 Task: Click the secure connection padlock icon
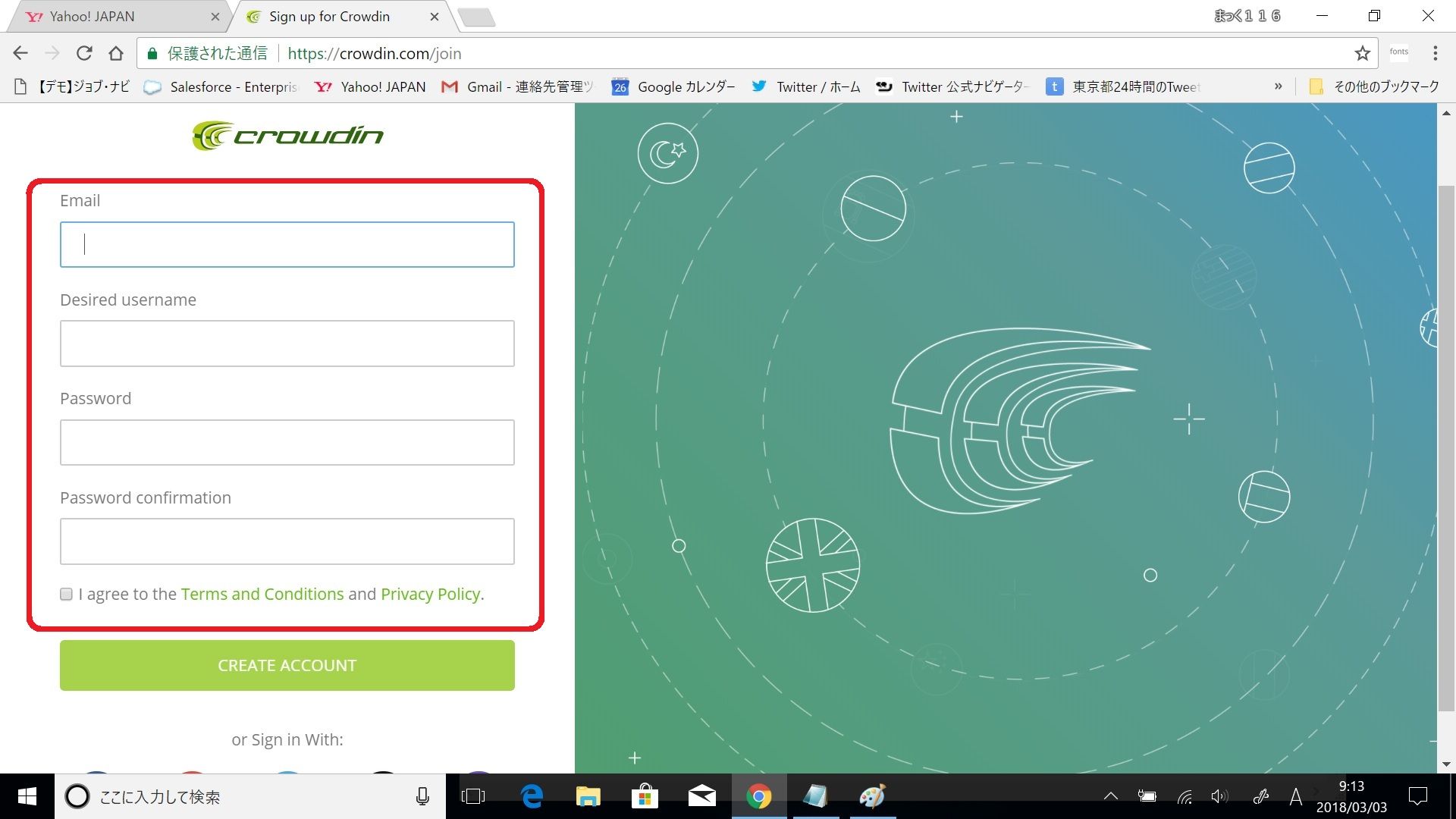point(152,53)
